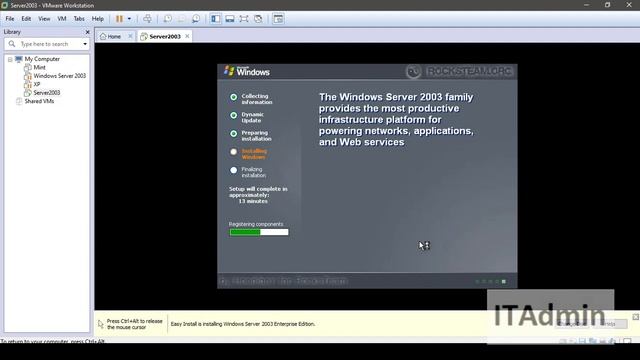
Task: Open the VM menu
Action: pyautogui.click(x=62, y=19)
